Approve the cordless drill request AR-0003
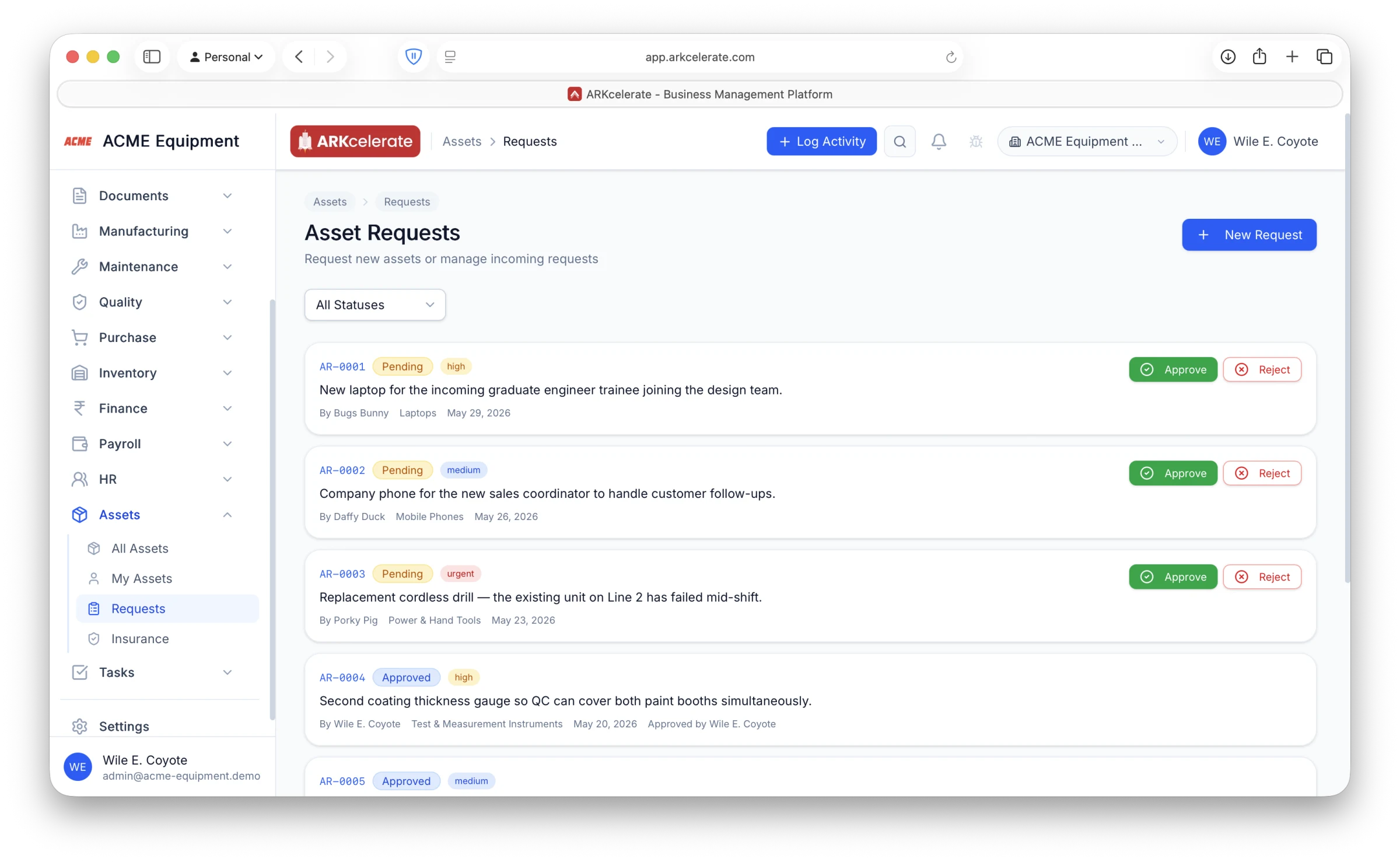The height and width of the screenshot is (862, 1400). (x=1173, y=577)
